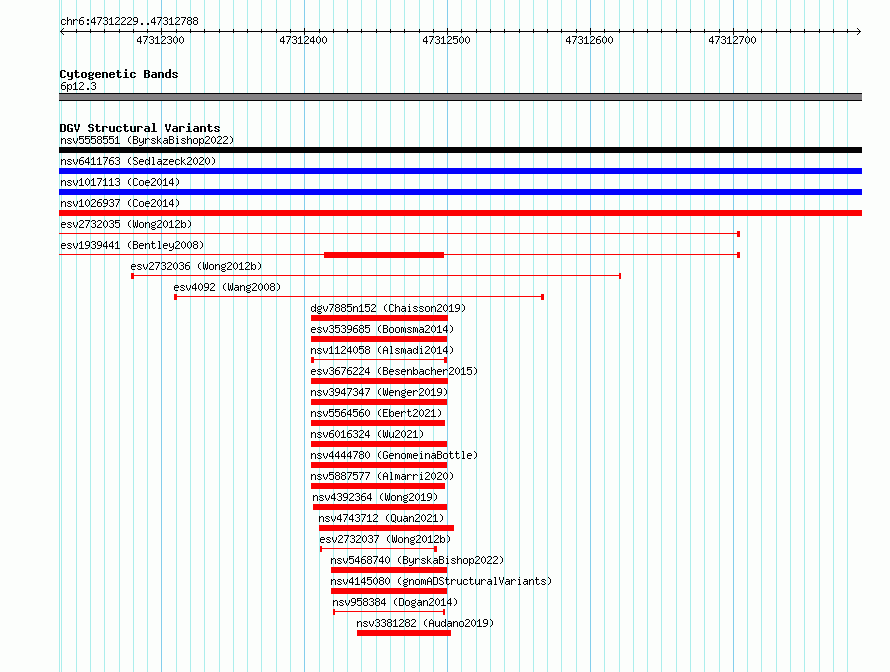Open nsv4145080 (gnomADStructuralVariants) variant label
This screenshot has width=890, height=672.
pos(441,581)
